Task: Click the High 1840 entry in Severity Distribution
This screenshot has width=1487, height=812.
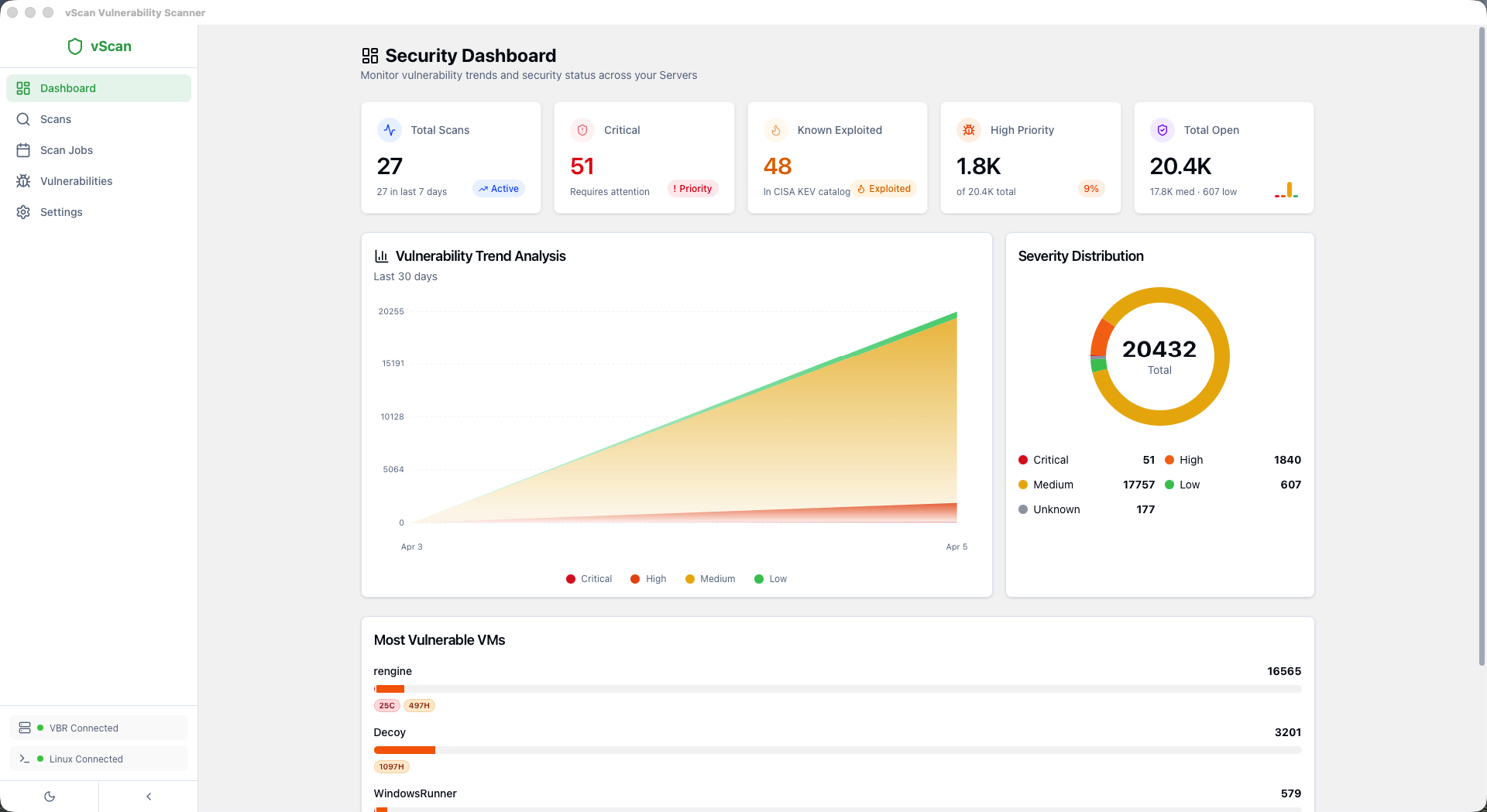Action: pos(1233,460)
